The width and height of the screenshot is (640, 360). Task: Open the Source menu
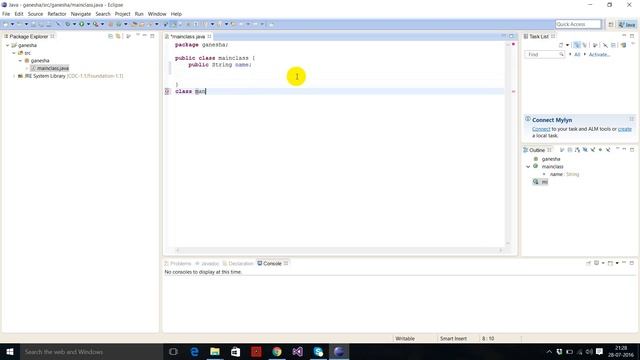click(35, 14)
